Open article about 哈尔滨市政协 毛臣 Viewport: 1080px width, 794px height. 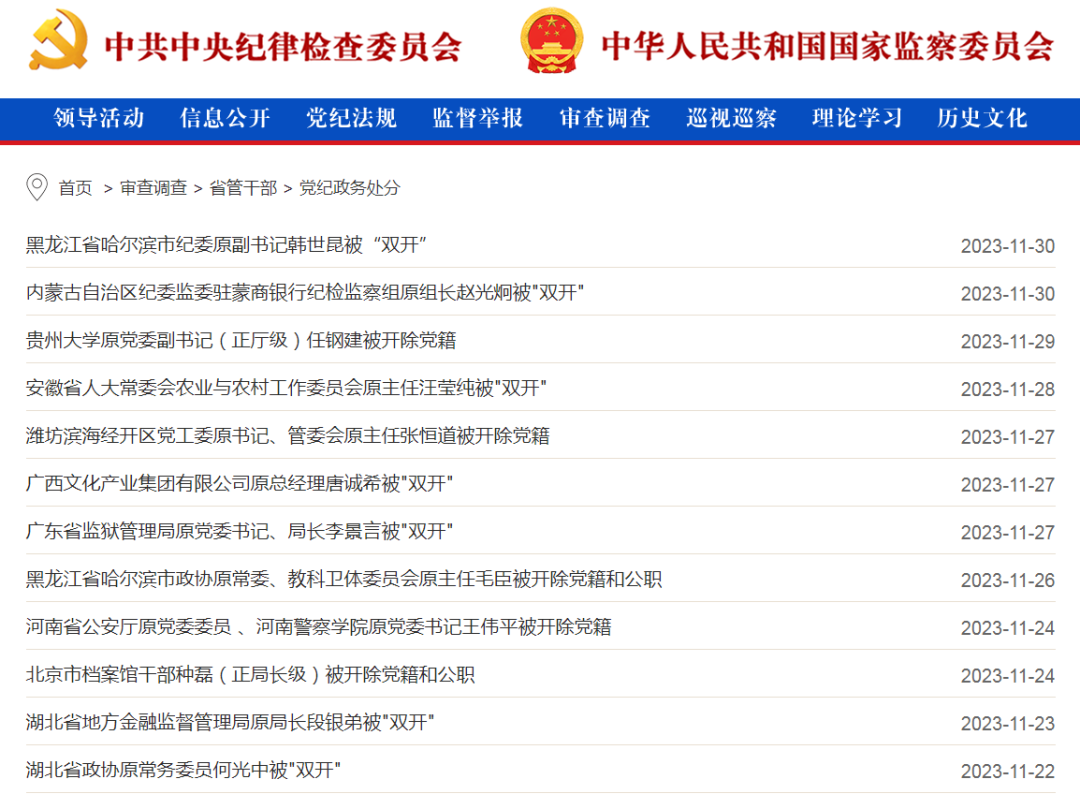[x=344, y=579]
